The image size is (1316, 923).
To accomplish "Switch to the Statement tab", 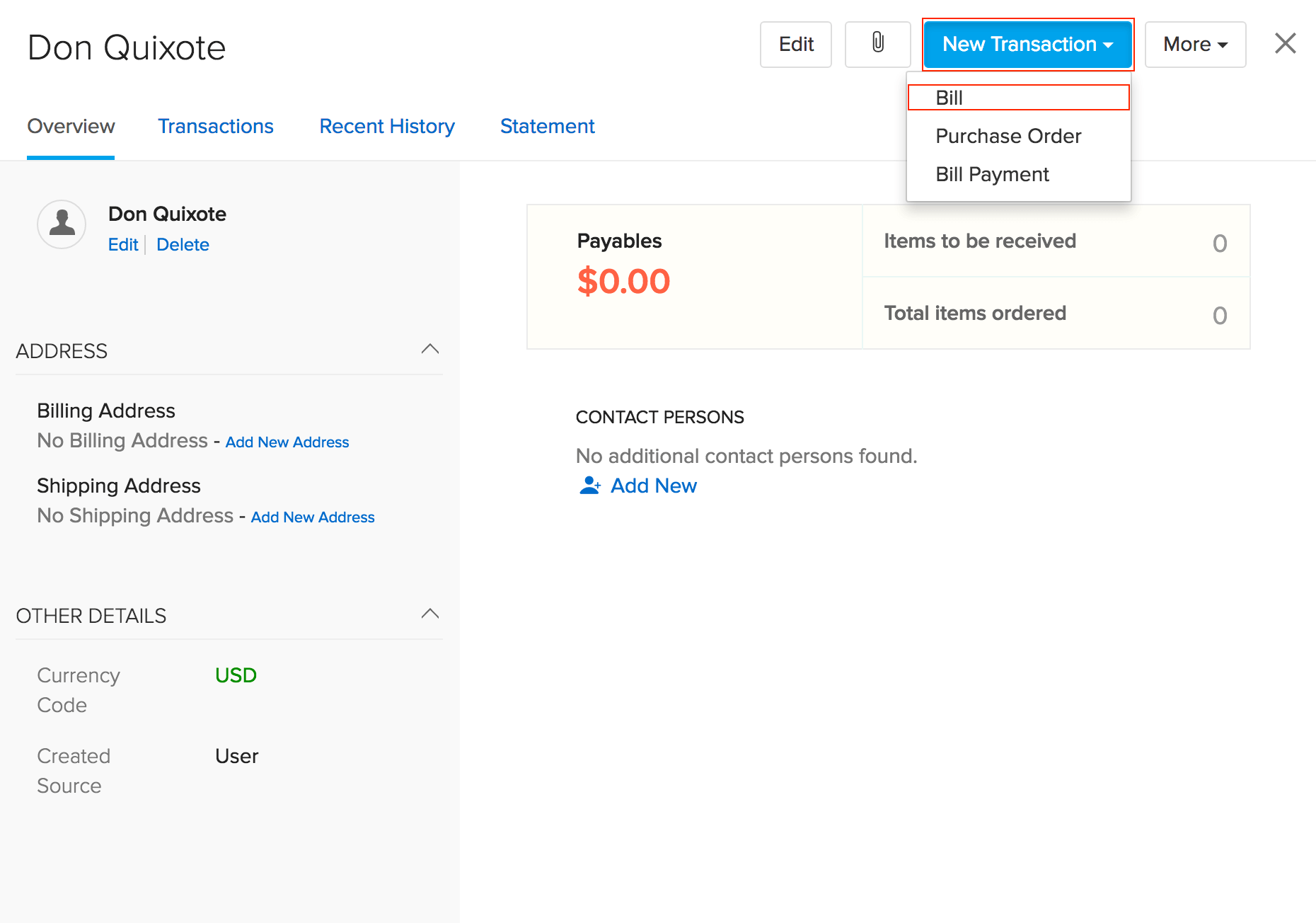I will coord(547,126).
